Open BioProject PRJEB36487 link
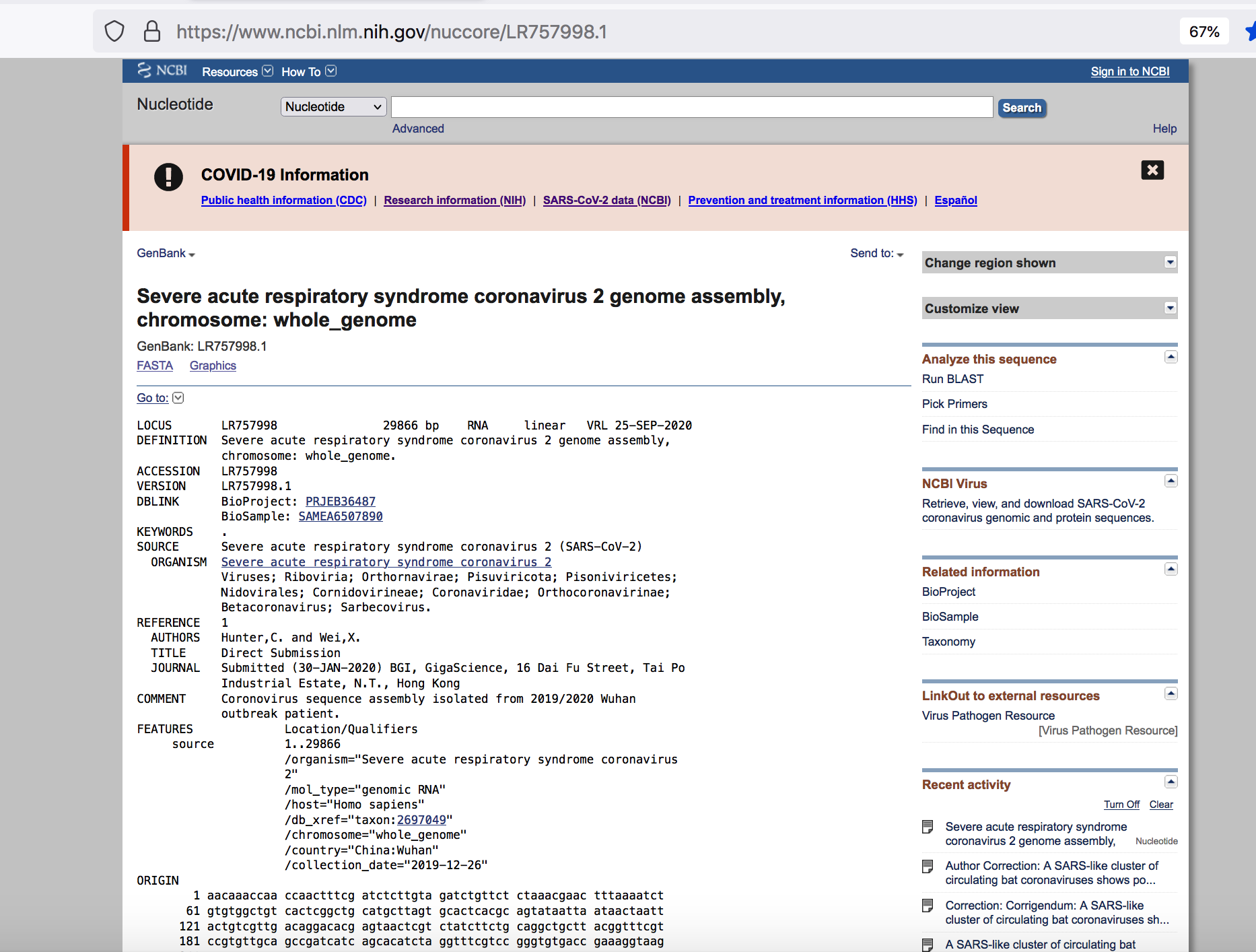Screen dimensions: 1256x952 click(x=340, y=502)
